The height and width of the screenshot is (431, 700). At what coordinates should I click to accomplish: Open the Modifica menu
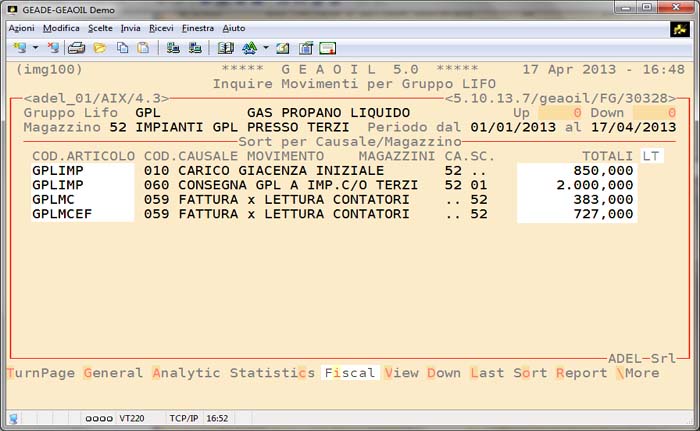[x=62, y=28]
